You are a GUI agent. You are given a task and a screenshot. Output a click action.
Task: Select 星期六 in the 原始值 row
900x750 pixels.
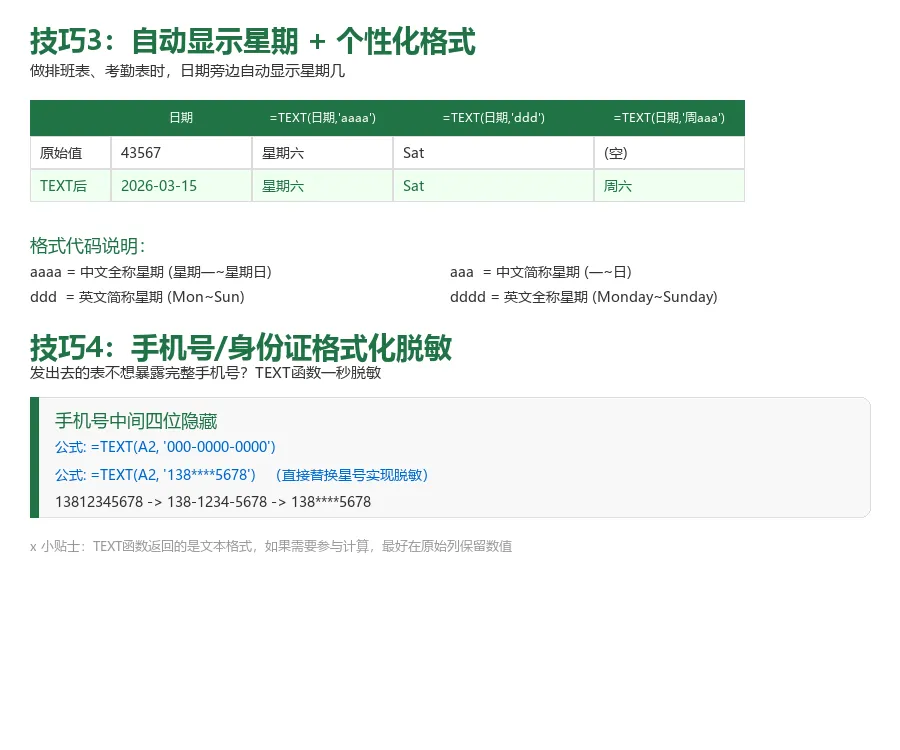tap(283, 153)
